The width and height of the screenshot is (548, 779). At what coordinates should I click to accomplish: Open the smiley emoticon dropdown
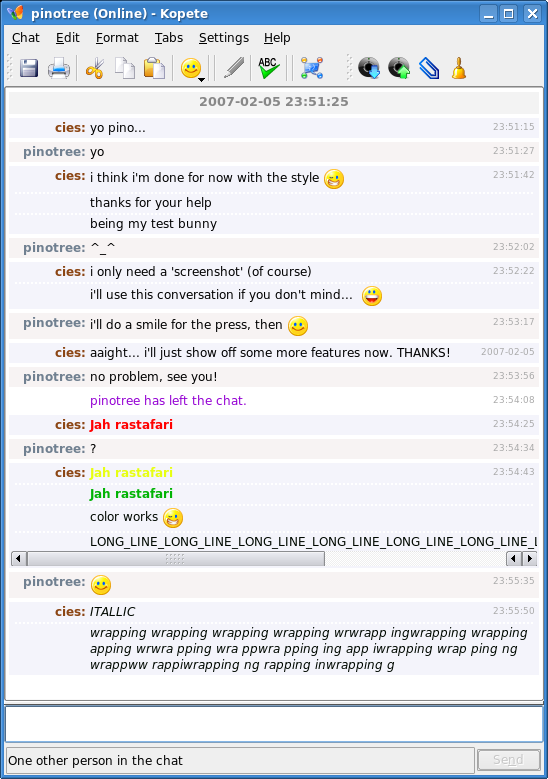pyautogui.click(x=193, y=69)
